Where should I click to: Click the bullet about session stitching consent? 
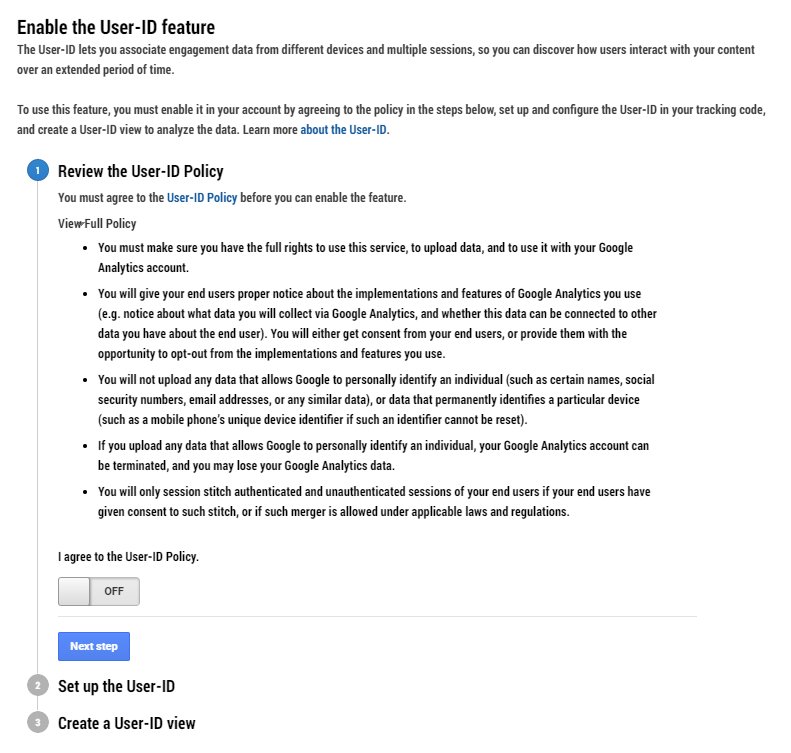click(376, 503)
